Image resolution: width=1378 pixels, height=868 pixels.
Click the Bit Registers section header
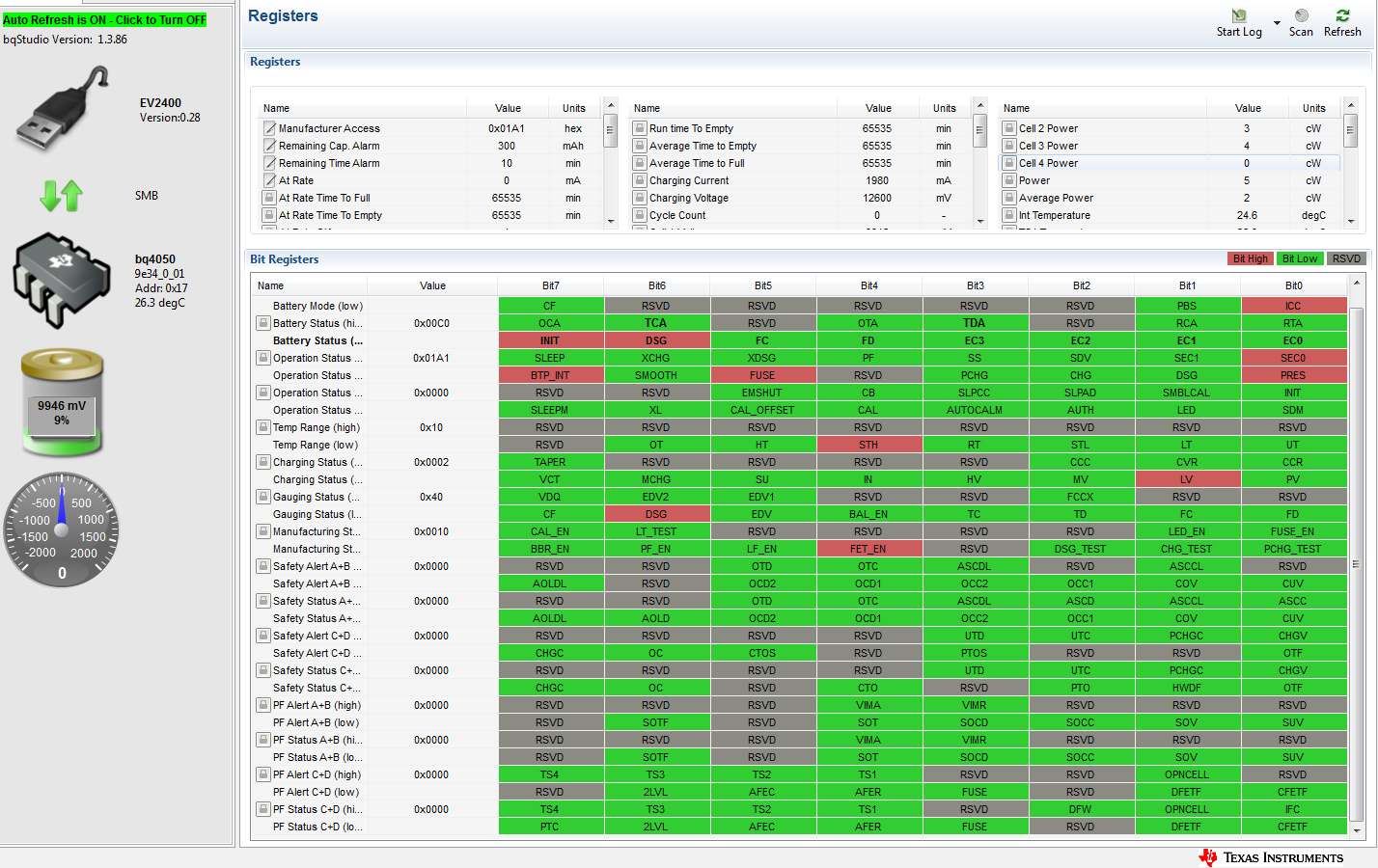pyautogui.click(x=285, y=259)
